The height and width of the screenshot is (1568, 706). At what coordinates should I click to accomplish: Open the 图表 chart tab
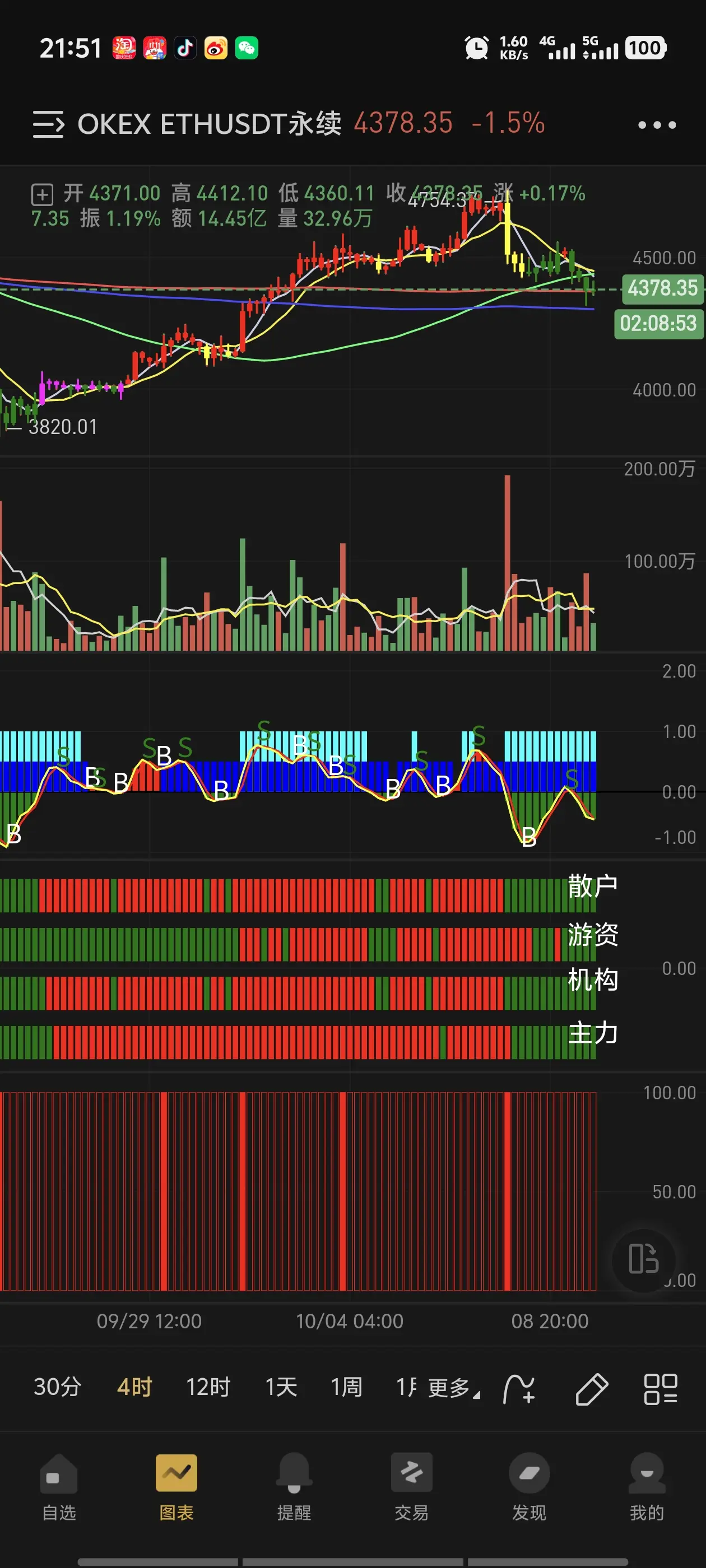(x=176, y=1487)
